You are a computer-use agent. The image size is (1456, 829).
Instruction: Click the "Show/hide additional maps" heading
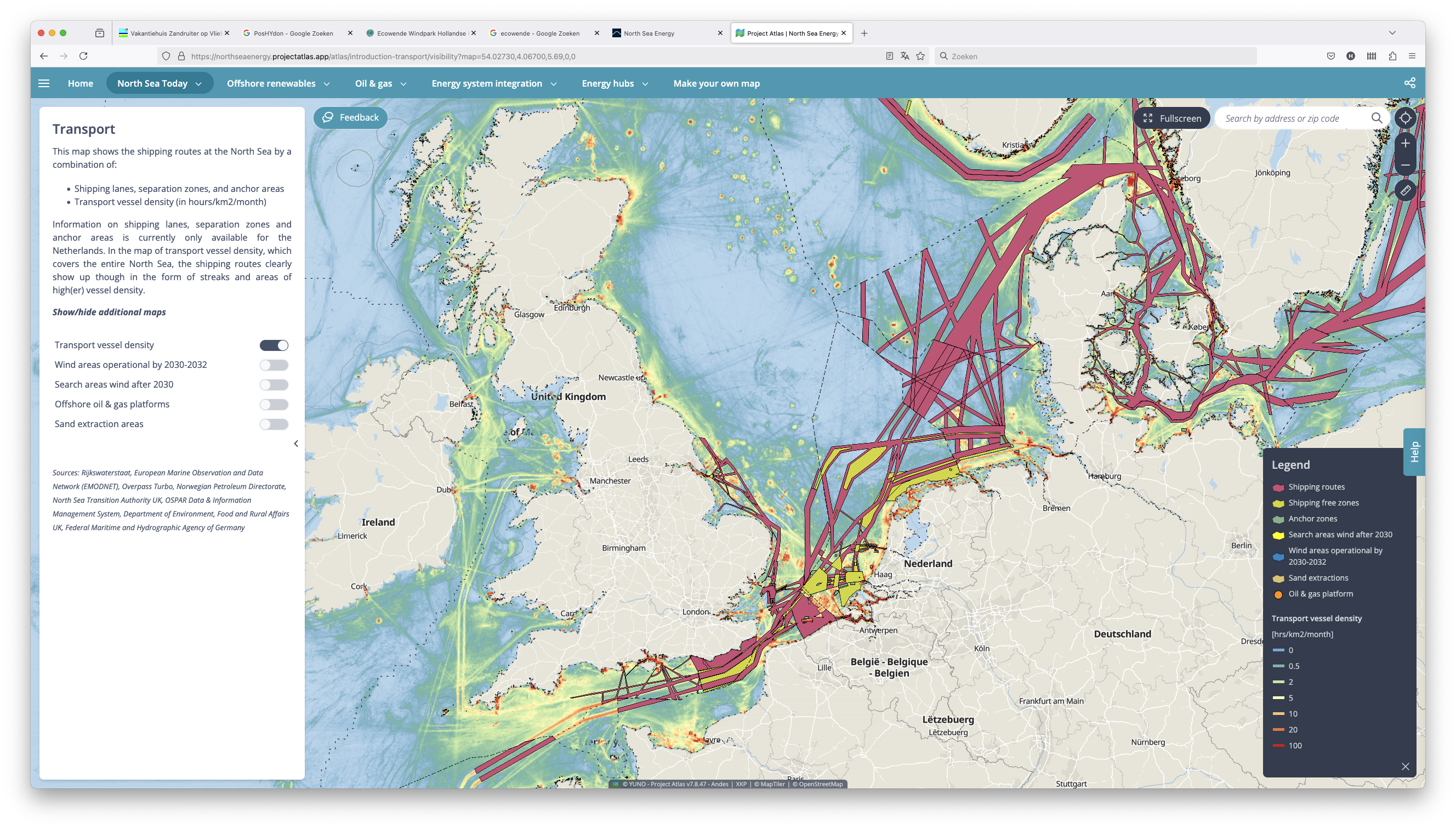(x=109, y=312)
